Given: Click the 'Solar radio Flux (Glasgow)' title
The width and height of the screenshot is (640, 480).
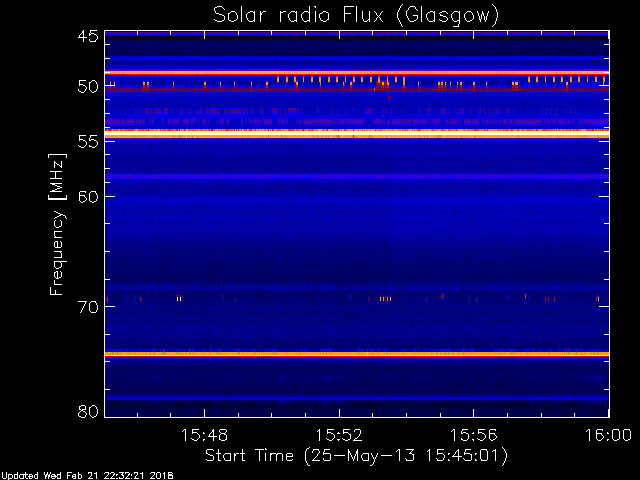Looking at the screenshot, I should click(x=356, y=16).
